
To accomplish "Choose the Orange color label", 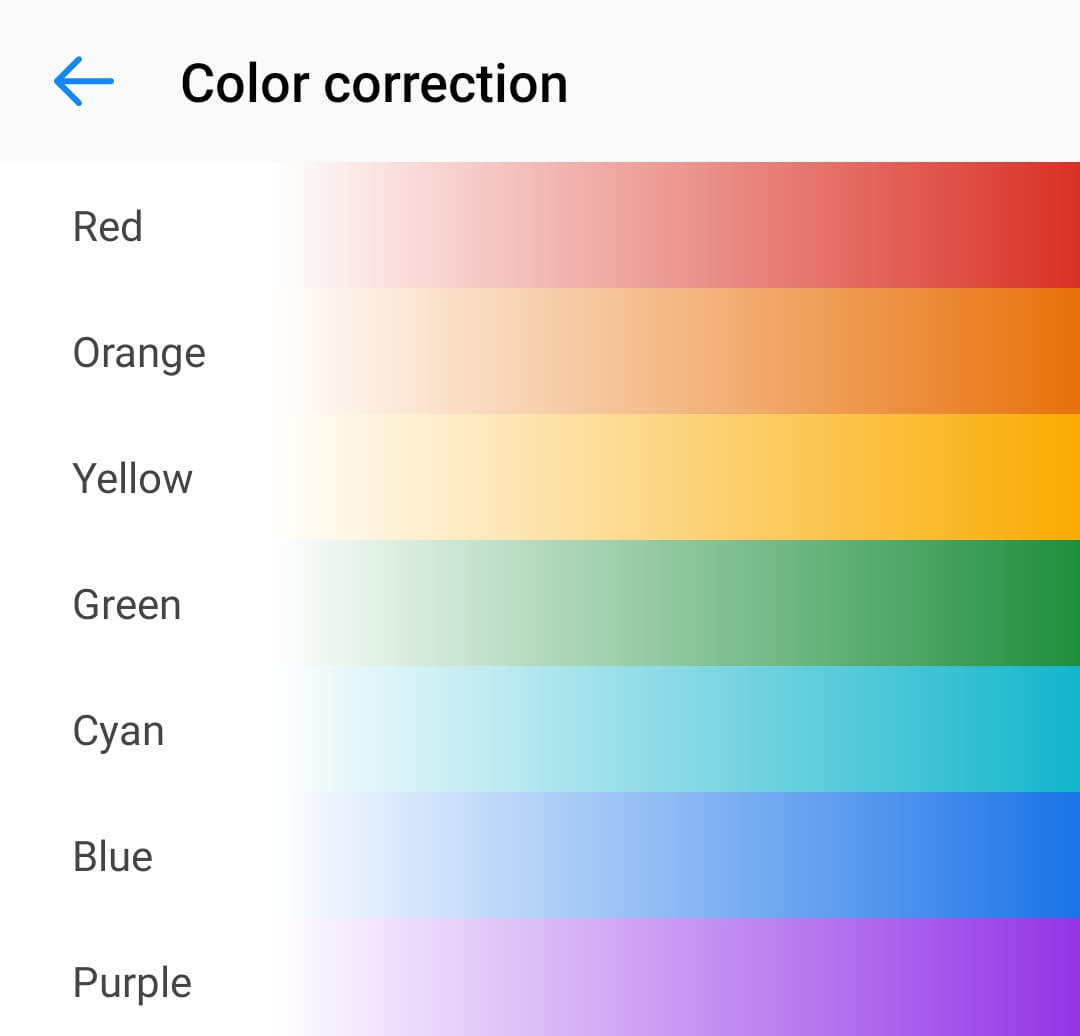I will [139, 353].
